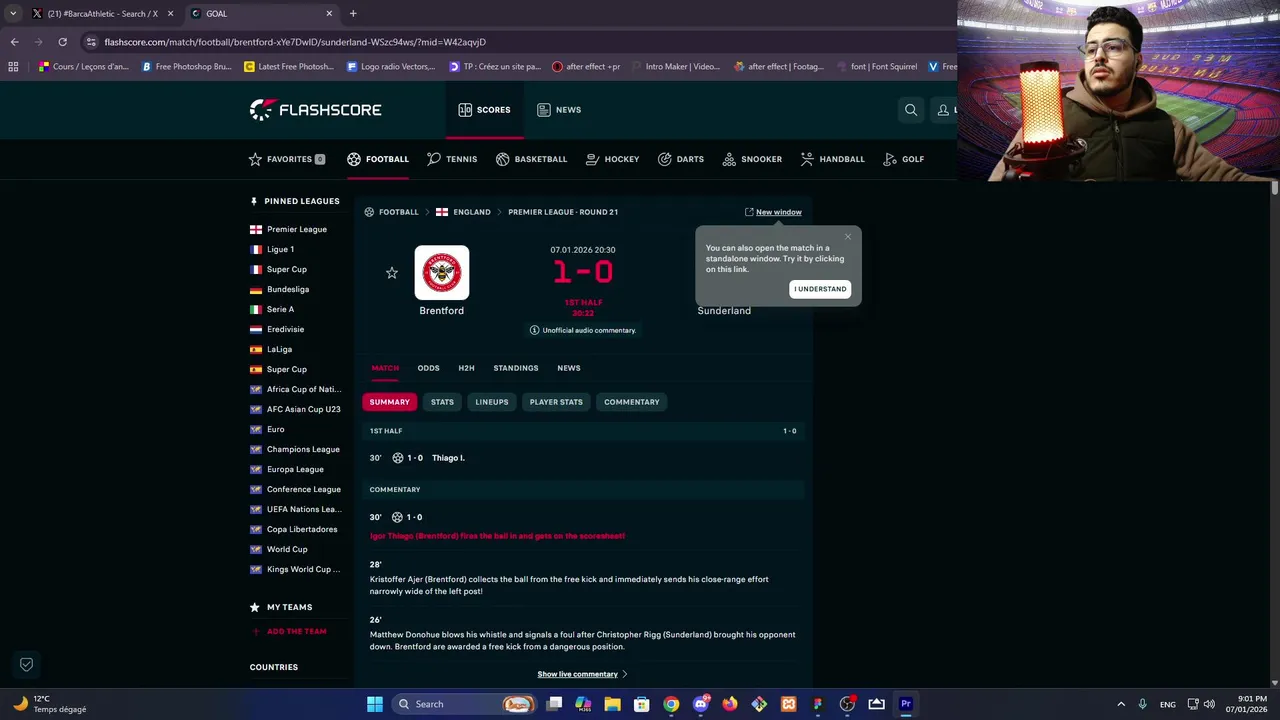Click the Brentford team crest
Screen dimensions: 1280x720
tap(442, 272)
